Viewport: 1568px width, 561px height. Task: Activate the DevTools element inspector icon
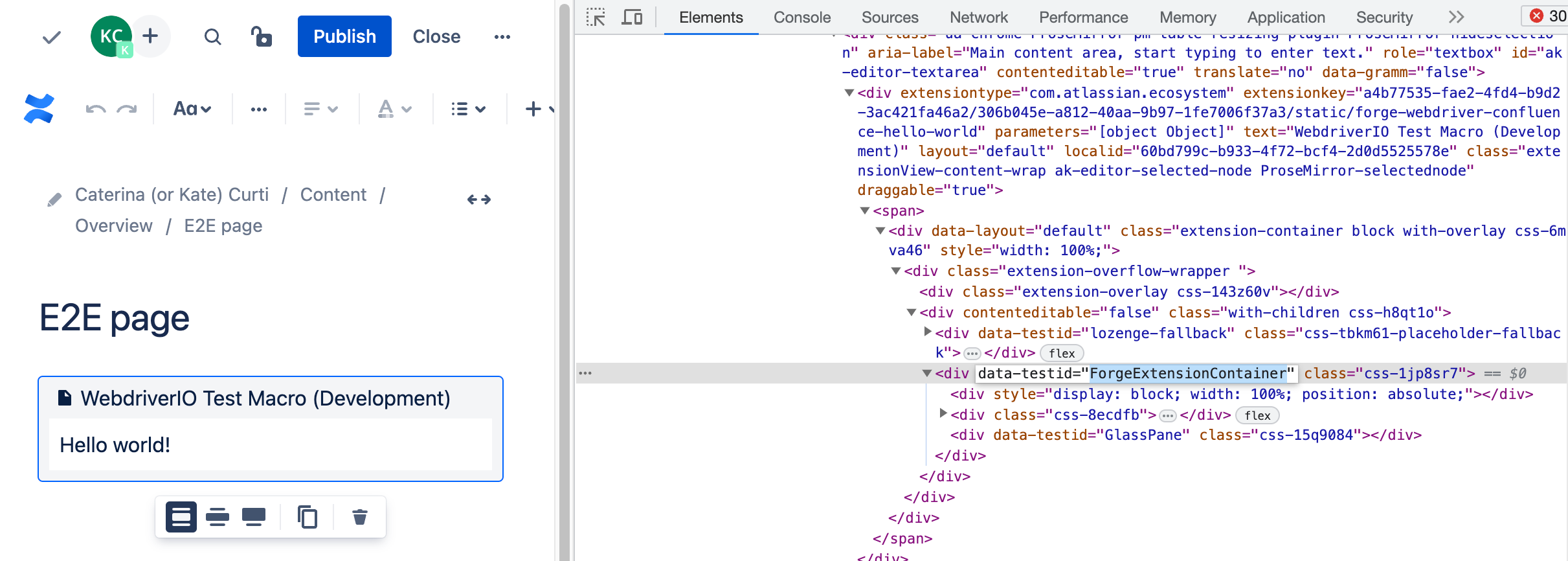(x=595, y=17)
